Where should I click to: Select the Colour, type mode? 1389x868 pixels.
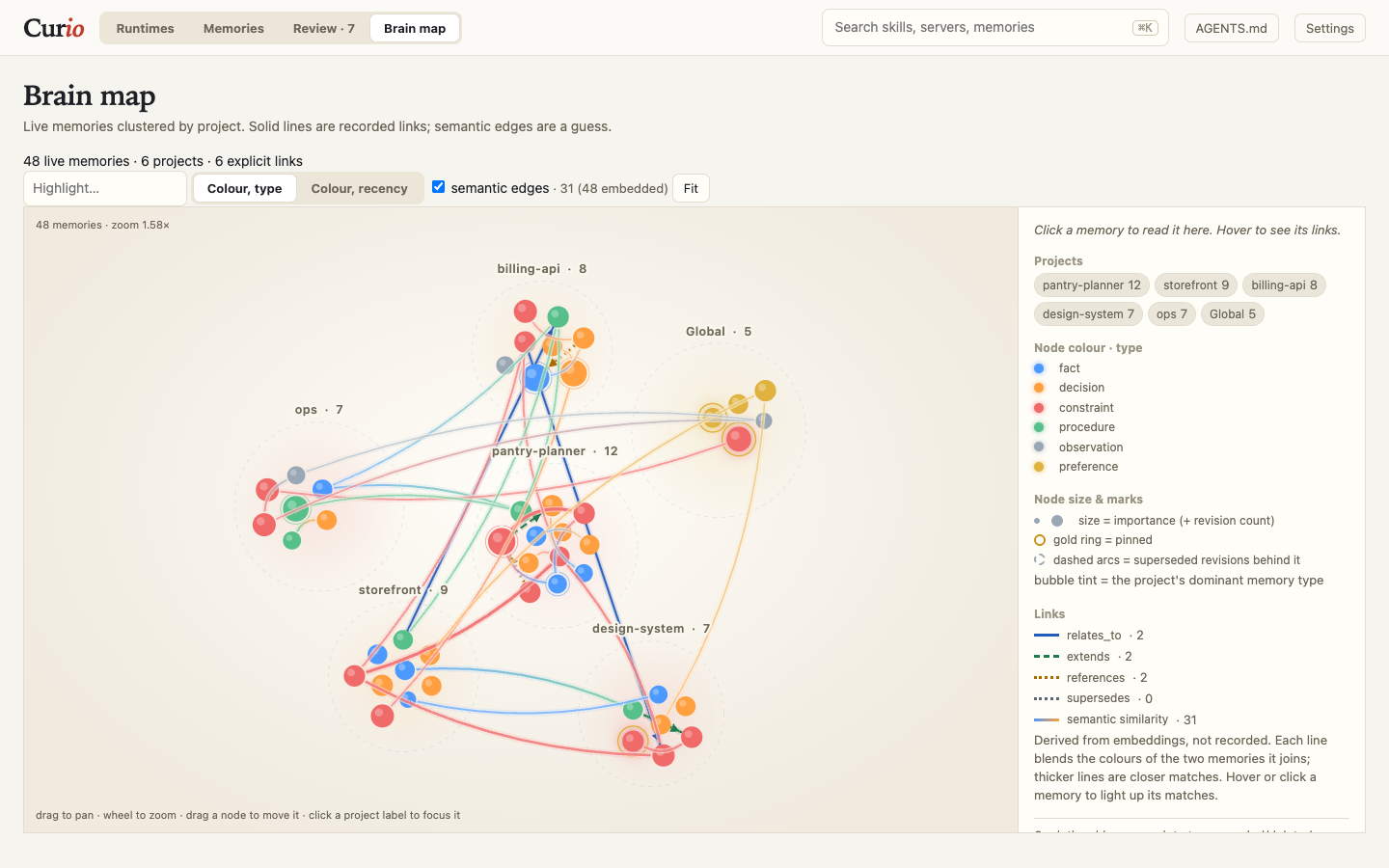coord(245,188)
